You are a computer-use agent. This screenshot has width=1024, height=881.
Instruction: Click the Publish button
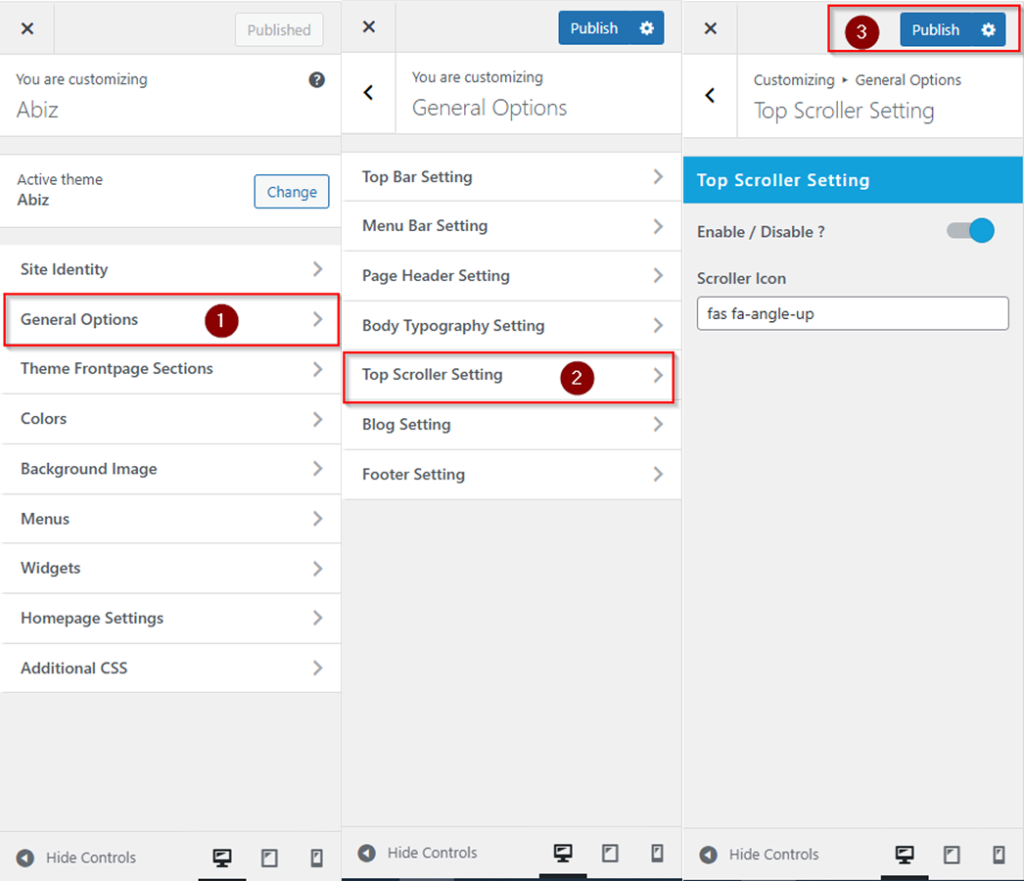pyautogui.click(x=935, y=29)
